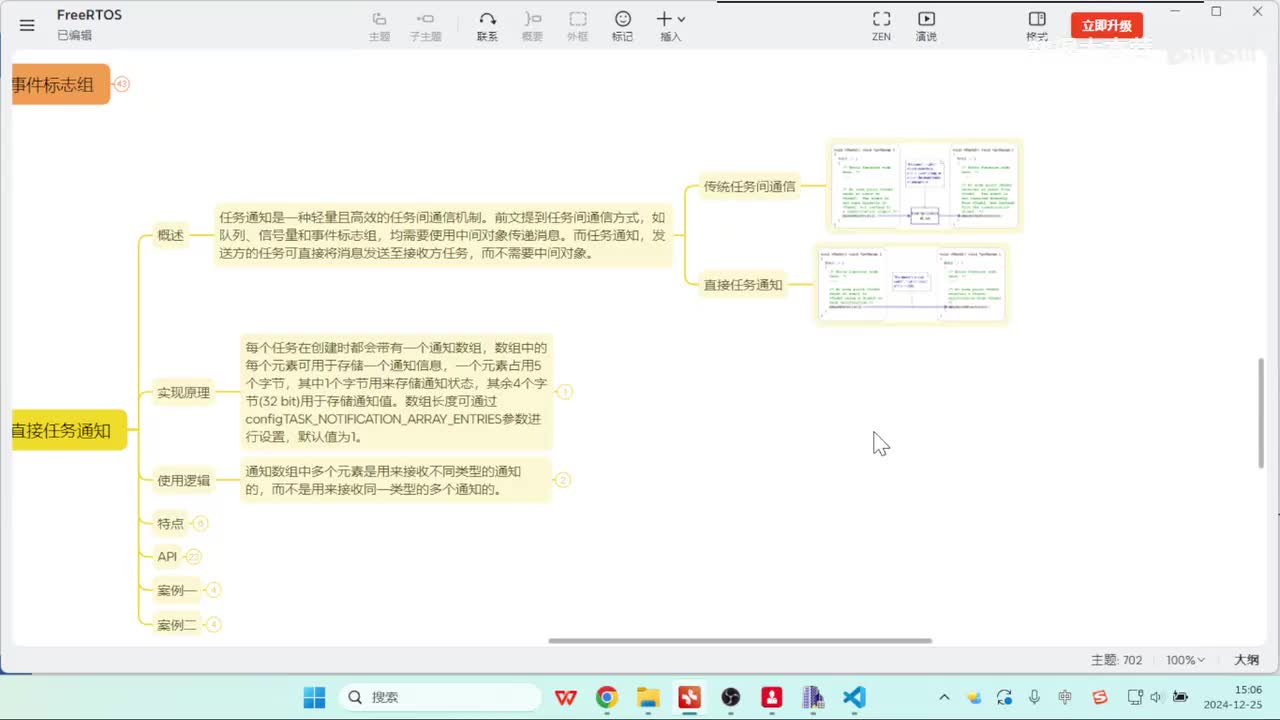
Task: Open Visual Studio Code from the taskbar
Action: click(x=854, y=697)
